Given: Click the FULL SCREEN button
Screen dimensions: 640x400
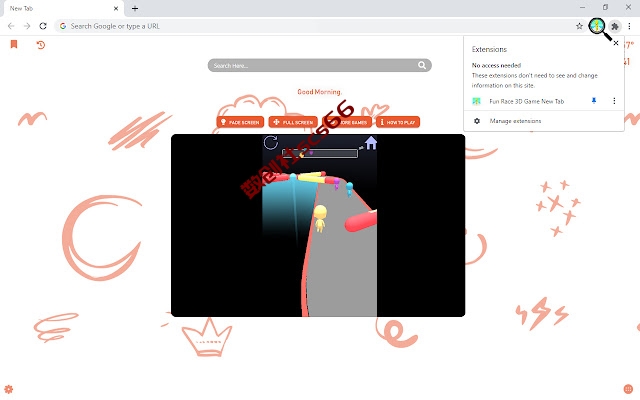Looking at the screenshot, I should coord(293,122).
